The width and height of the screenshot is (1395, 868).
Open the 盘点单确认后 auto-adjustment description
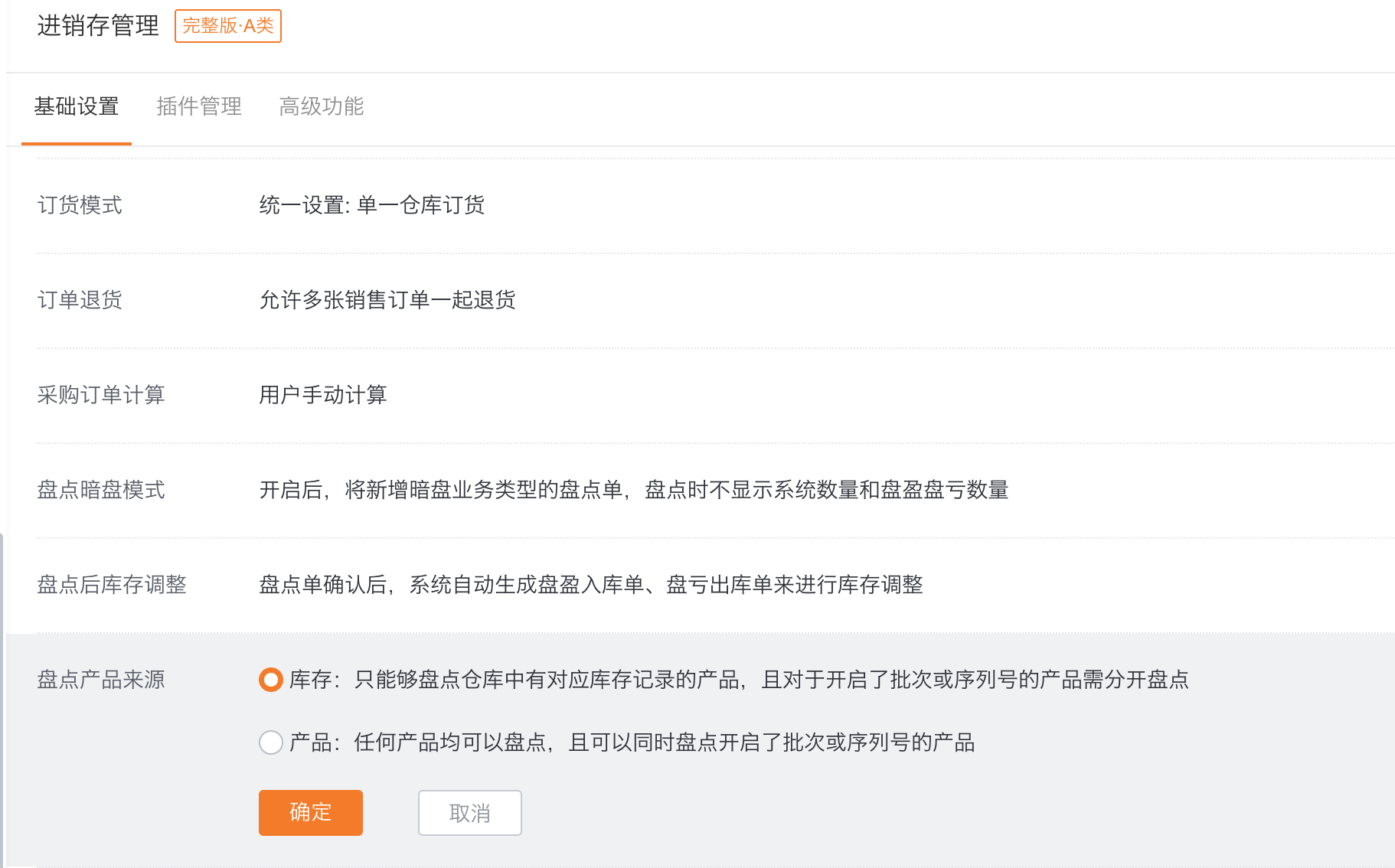(590, 585)
